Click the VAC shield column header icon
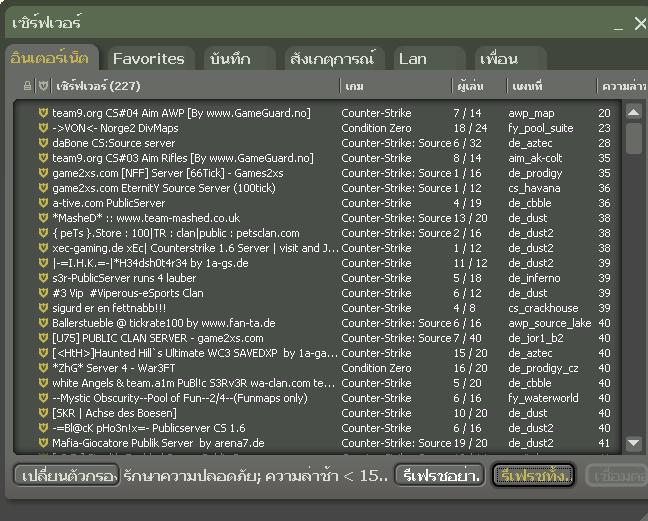 (43, 86)
